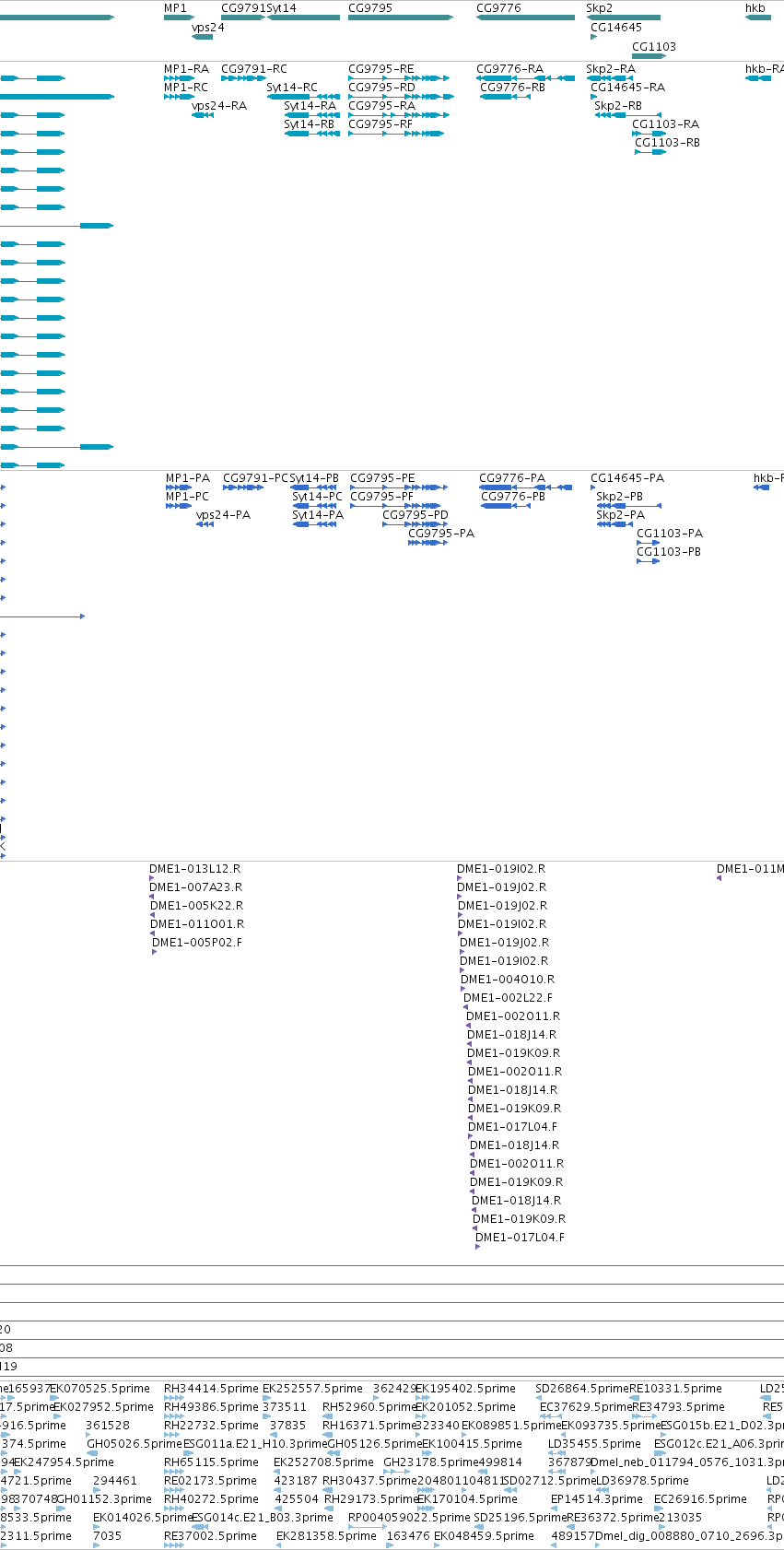Click insertion DME1-011O01.R

pos(197,924)
